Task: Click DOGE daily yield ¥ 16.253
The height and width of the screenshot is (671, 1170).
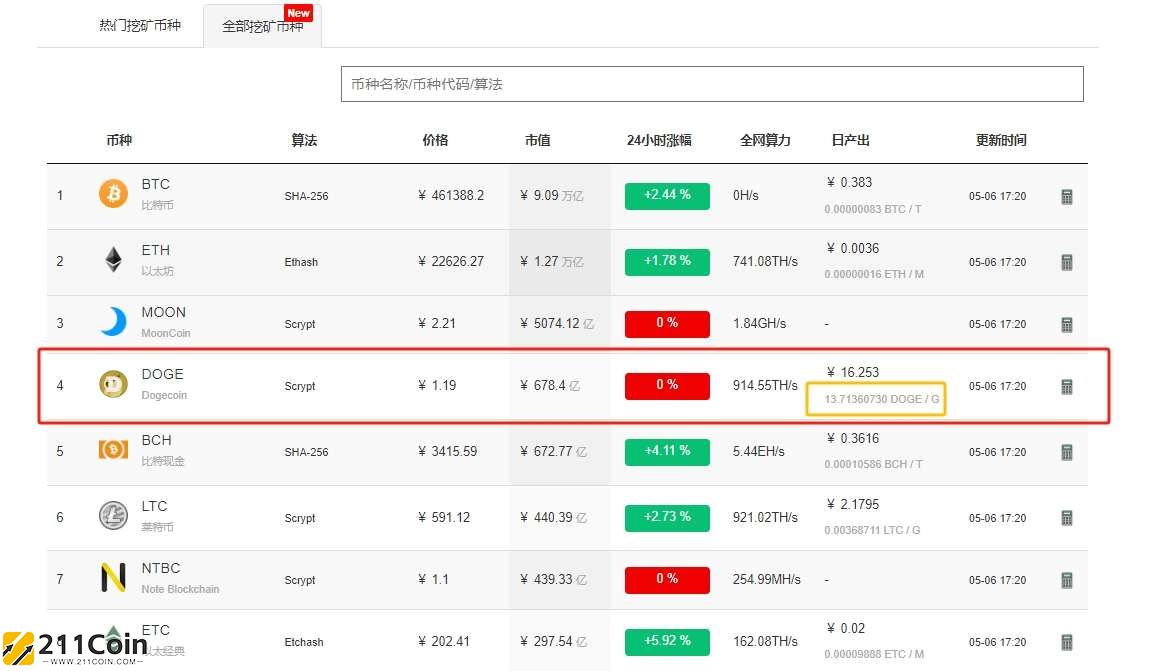Action: (x=853, y=372)
